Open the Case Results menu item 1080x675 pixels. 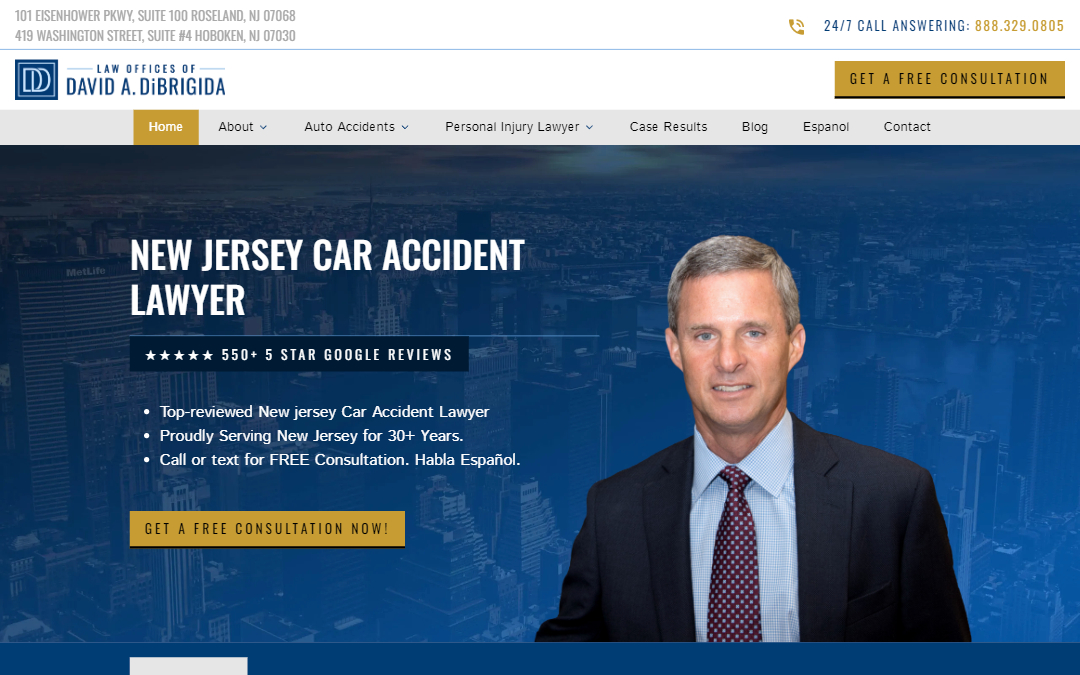pyautogui.click(x=668, y=127)
